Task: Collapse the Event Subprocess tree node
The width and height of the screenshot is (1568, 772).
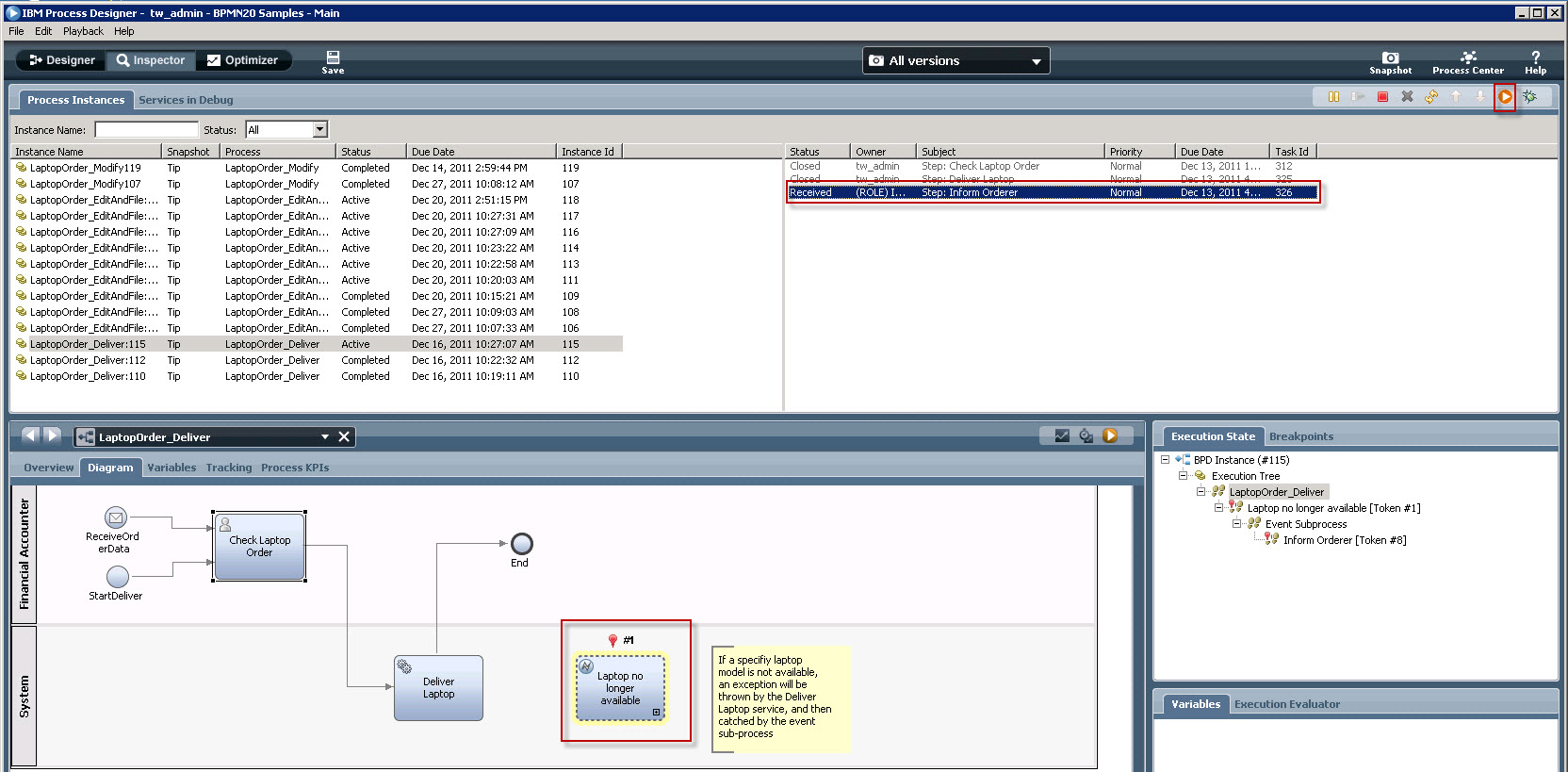Action: click(1236, 524)
